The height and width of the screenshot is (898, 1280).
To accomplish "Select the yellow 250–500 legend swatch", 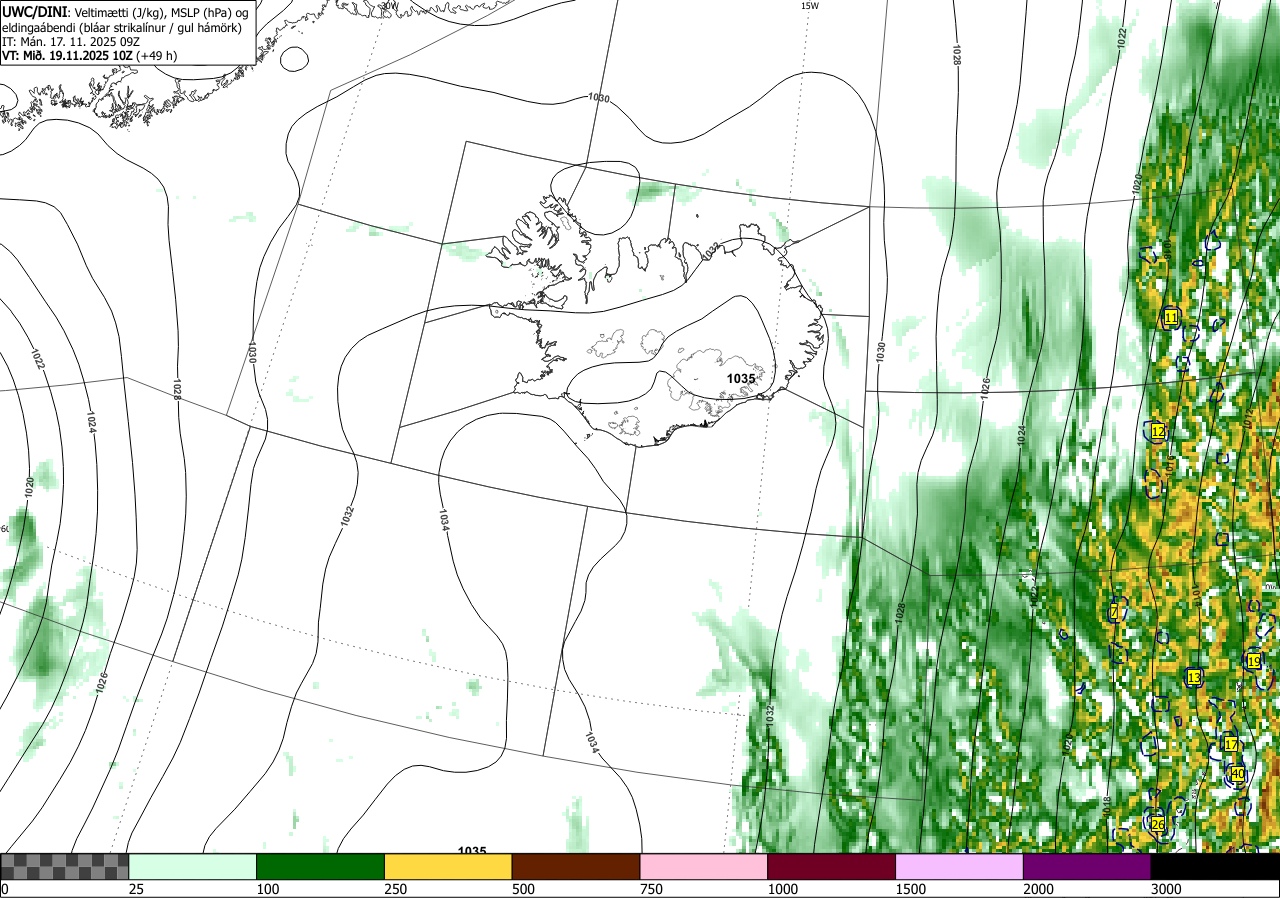I will point(448,866).
